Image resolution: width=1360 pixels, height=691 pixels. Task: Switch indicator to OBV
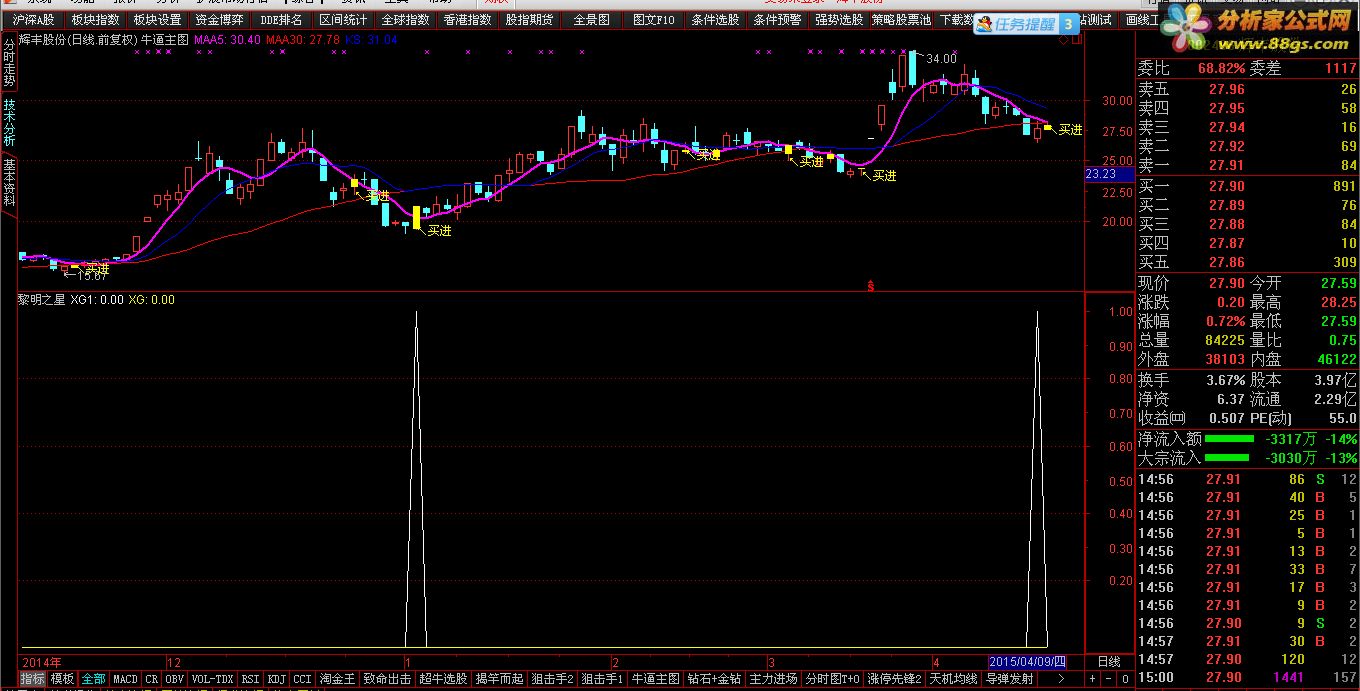point(174,679)
